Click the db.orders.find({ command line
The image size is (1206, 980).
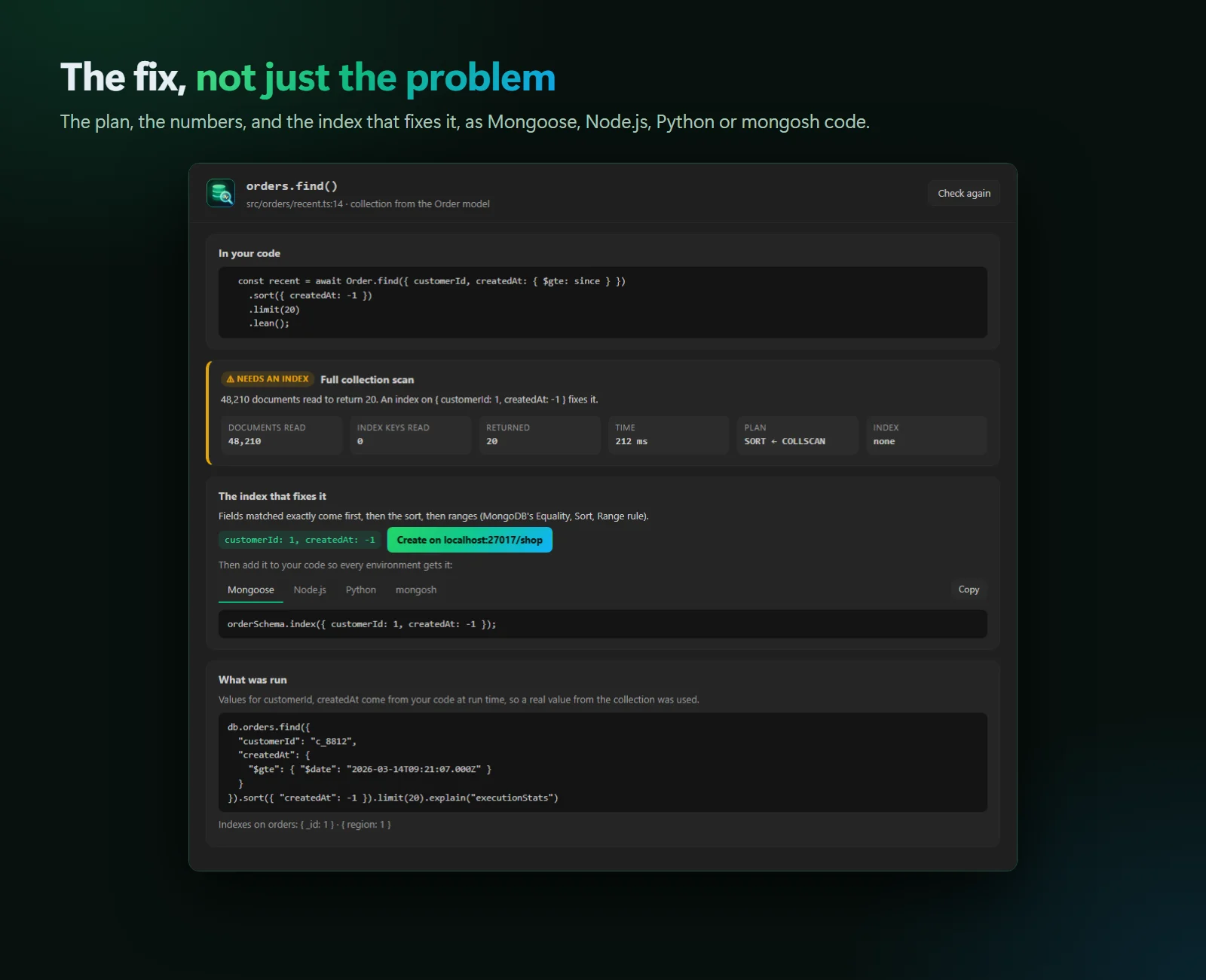pyautogui.click(x=269, y=727)
